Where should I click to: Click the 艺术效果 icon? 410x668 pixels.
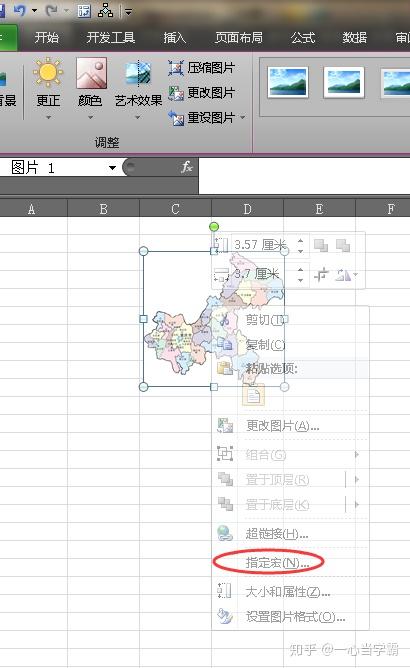click(138, 73)
